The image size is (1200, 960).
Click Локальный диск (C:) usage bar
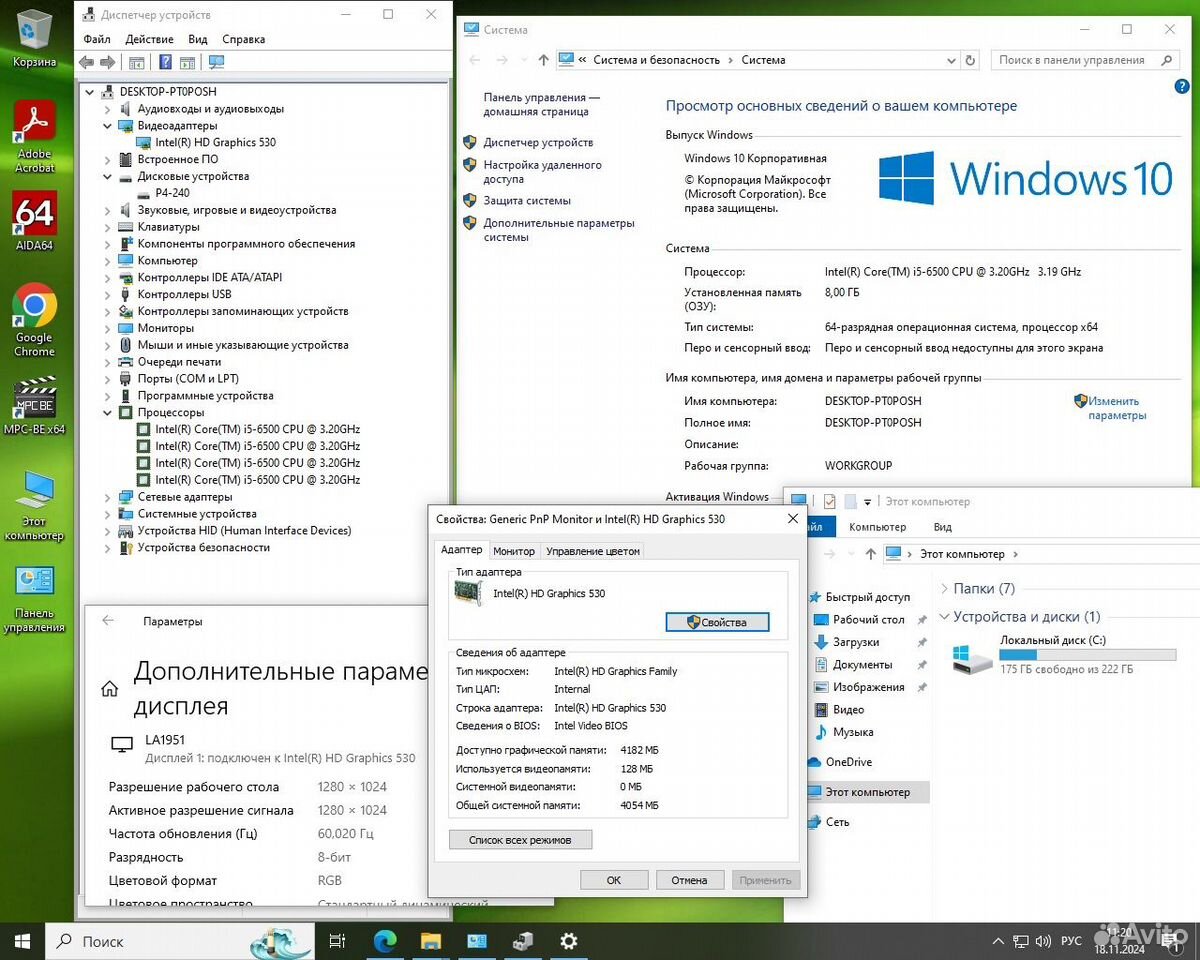[x=1088, y=654]
